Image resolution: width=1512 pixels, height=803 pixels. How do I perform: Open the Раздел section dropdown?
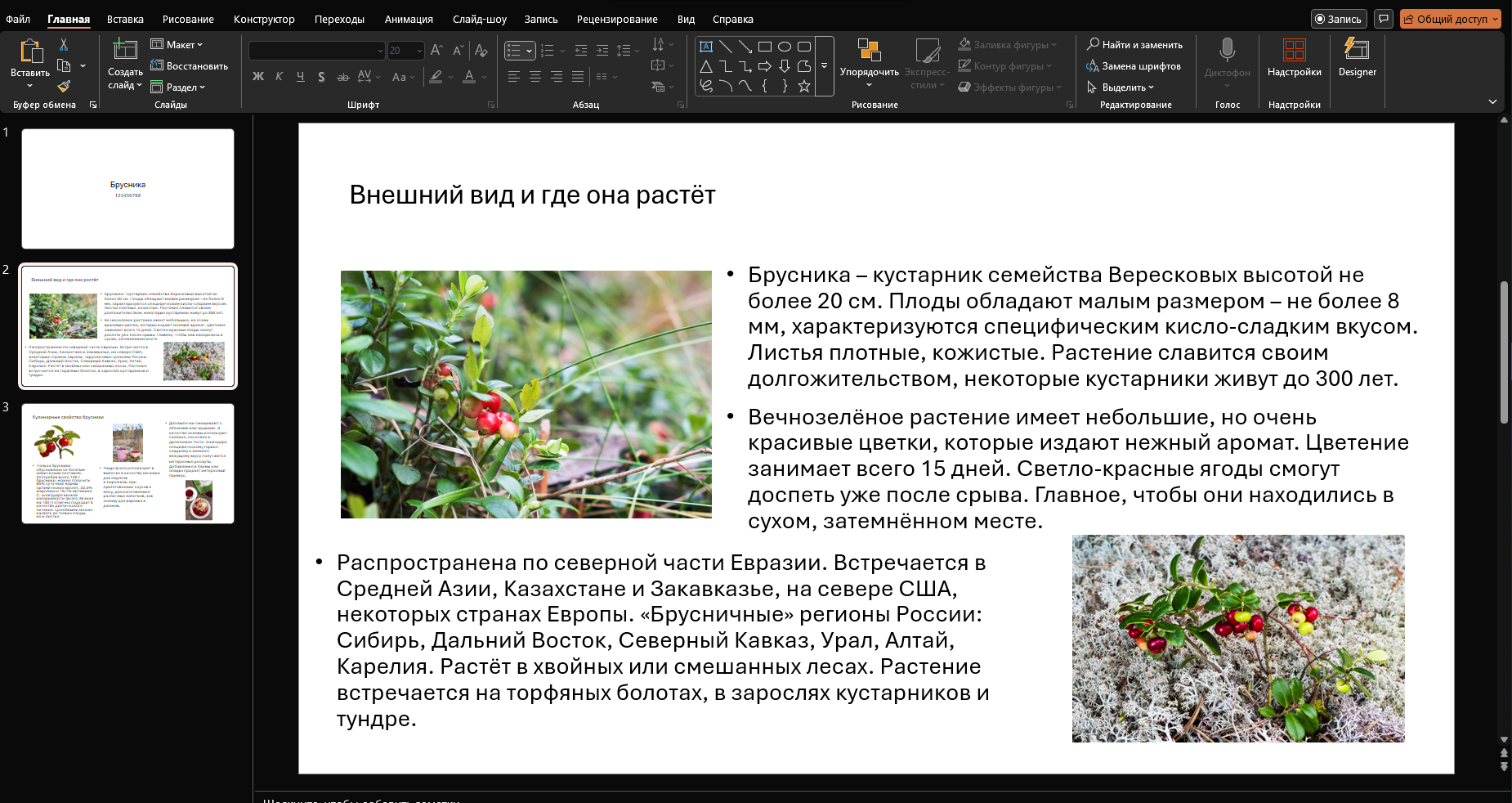(x=178, y=87)
